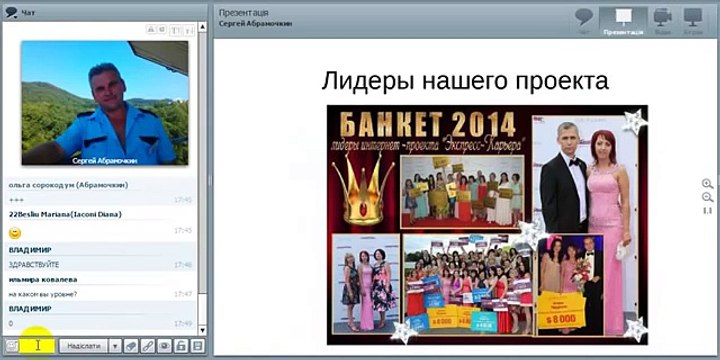Open the screen sharing monitor tab
The width and height of the screenshot is (720, 360).
tap(692, 21)
